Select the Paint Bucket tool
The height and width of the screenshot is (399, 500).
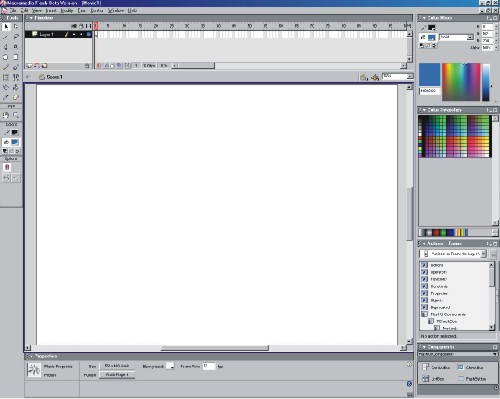[x=16, y=87]
